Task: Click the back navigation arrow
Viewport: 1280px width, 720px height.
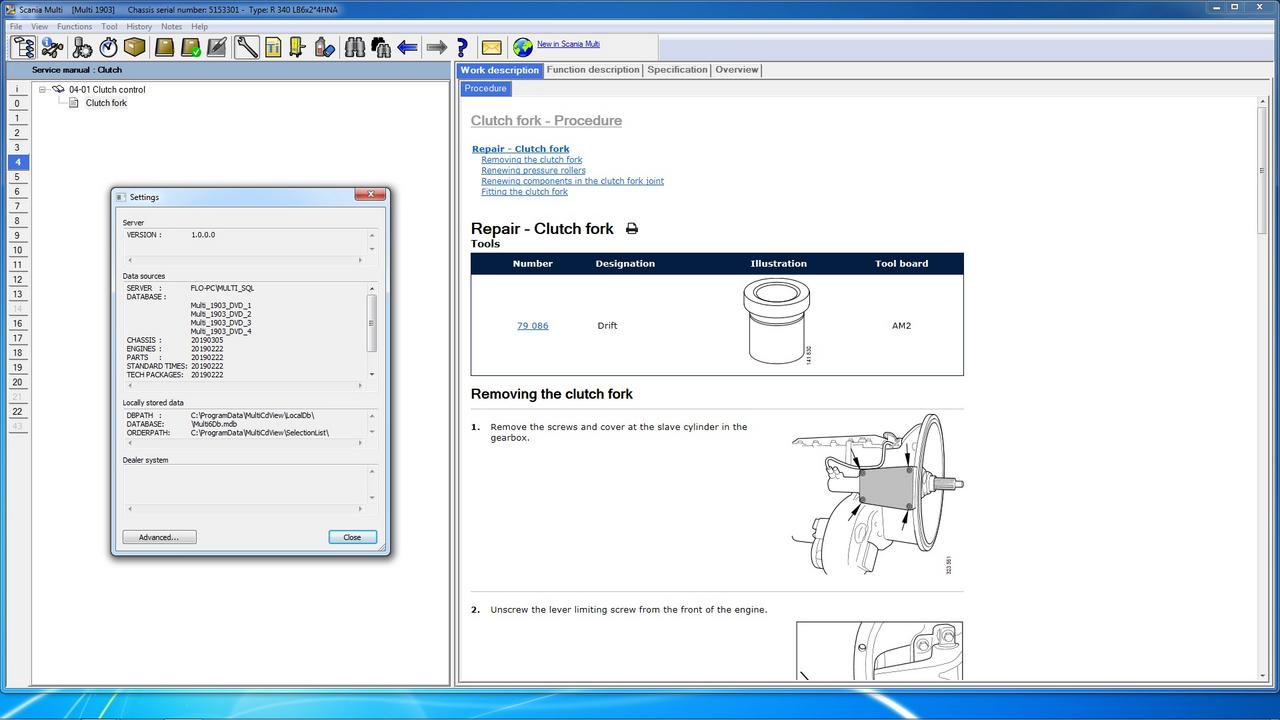Action: 407,46
